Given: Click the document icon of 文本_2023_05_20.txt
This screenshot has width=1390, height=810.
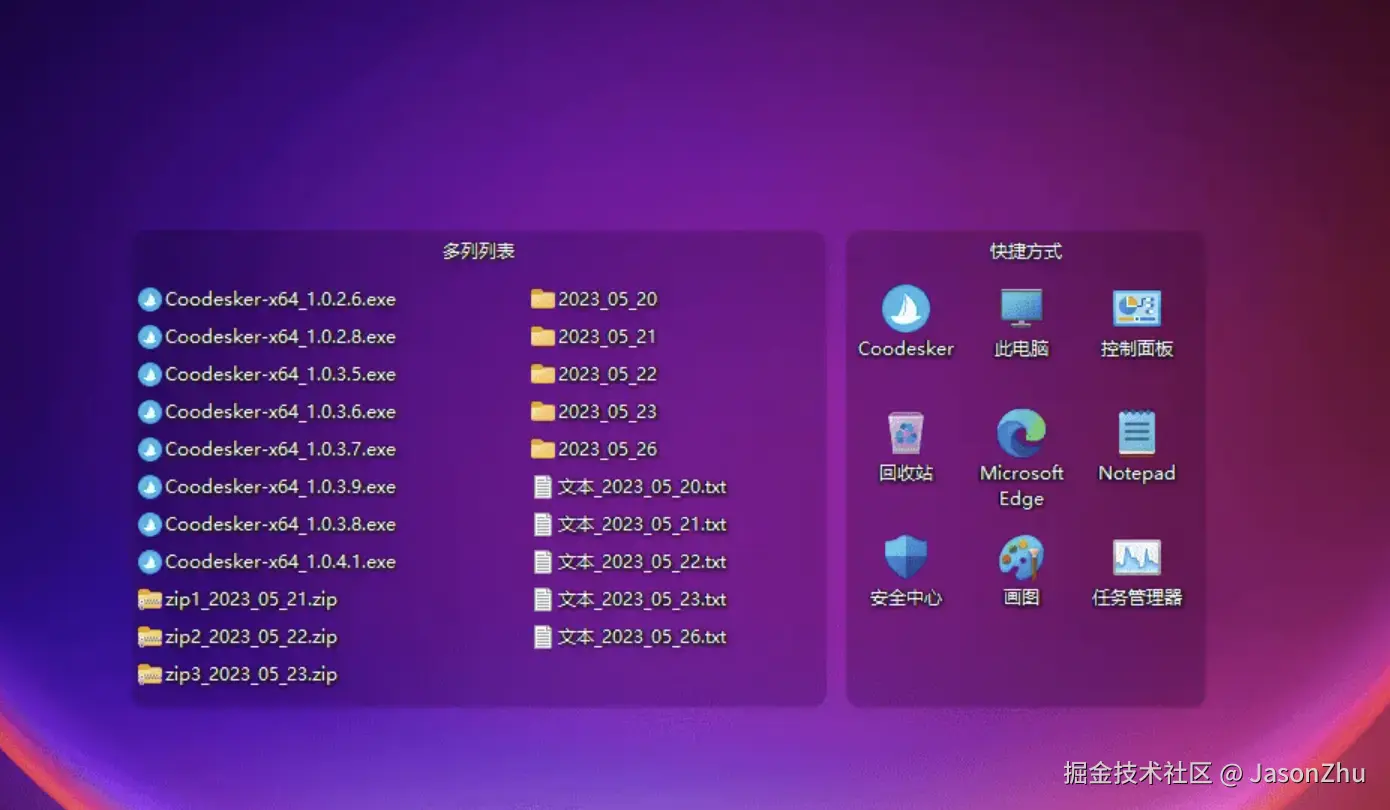Looking at the screenshot, I should pos(543,487).
